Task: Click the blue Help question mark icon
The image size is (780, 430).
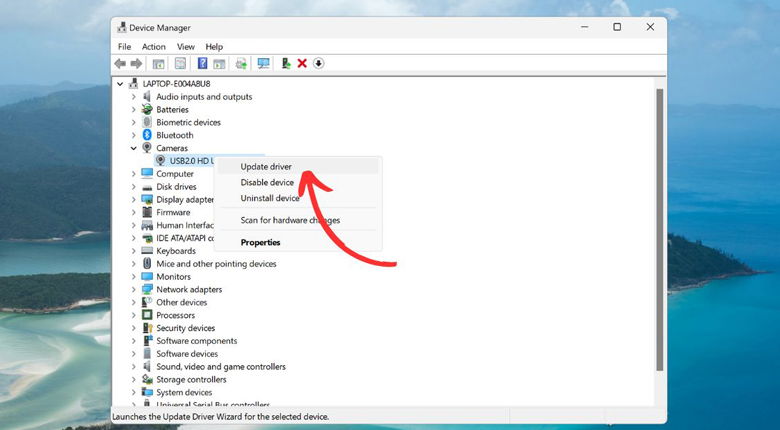Action: click(202, 63)
